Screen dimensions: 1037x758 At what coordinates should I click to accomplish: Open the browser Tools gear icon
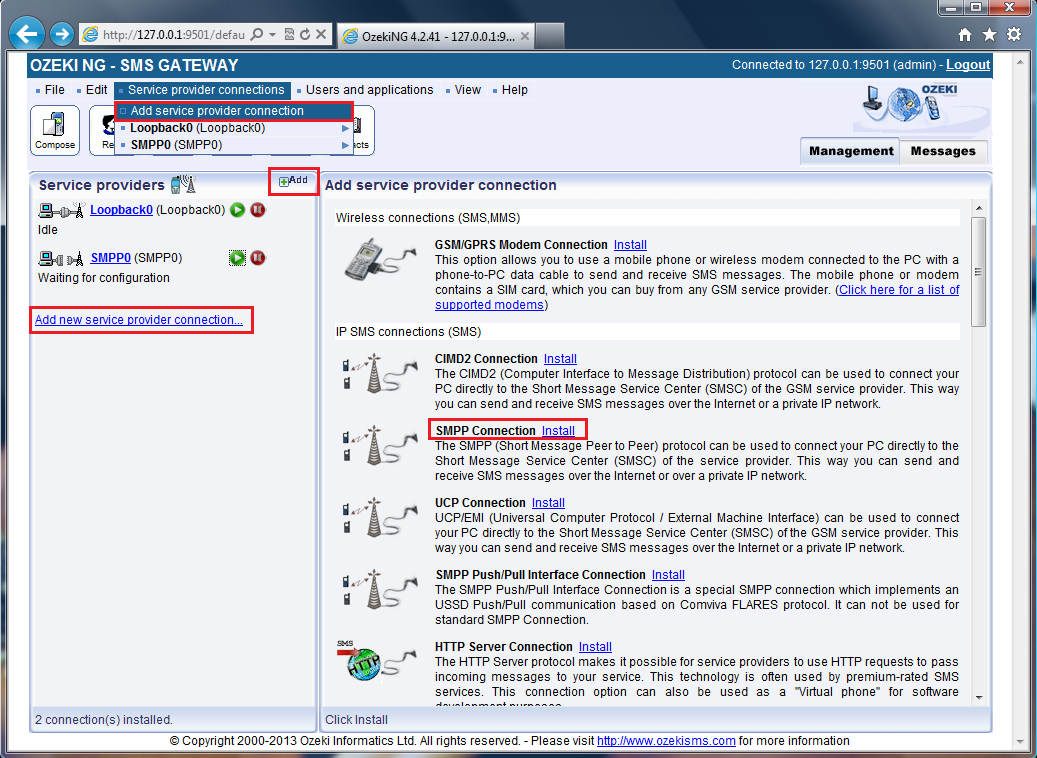1014,34
